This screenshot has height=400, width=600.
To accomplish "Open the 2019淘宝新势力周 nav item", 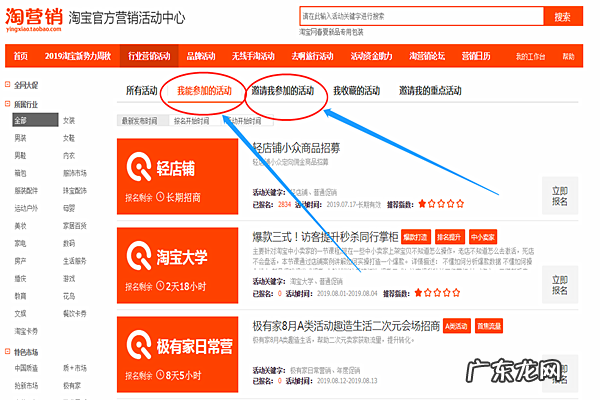I will 78,56.
